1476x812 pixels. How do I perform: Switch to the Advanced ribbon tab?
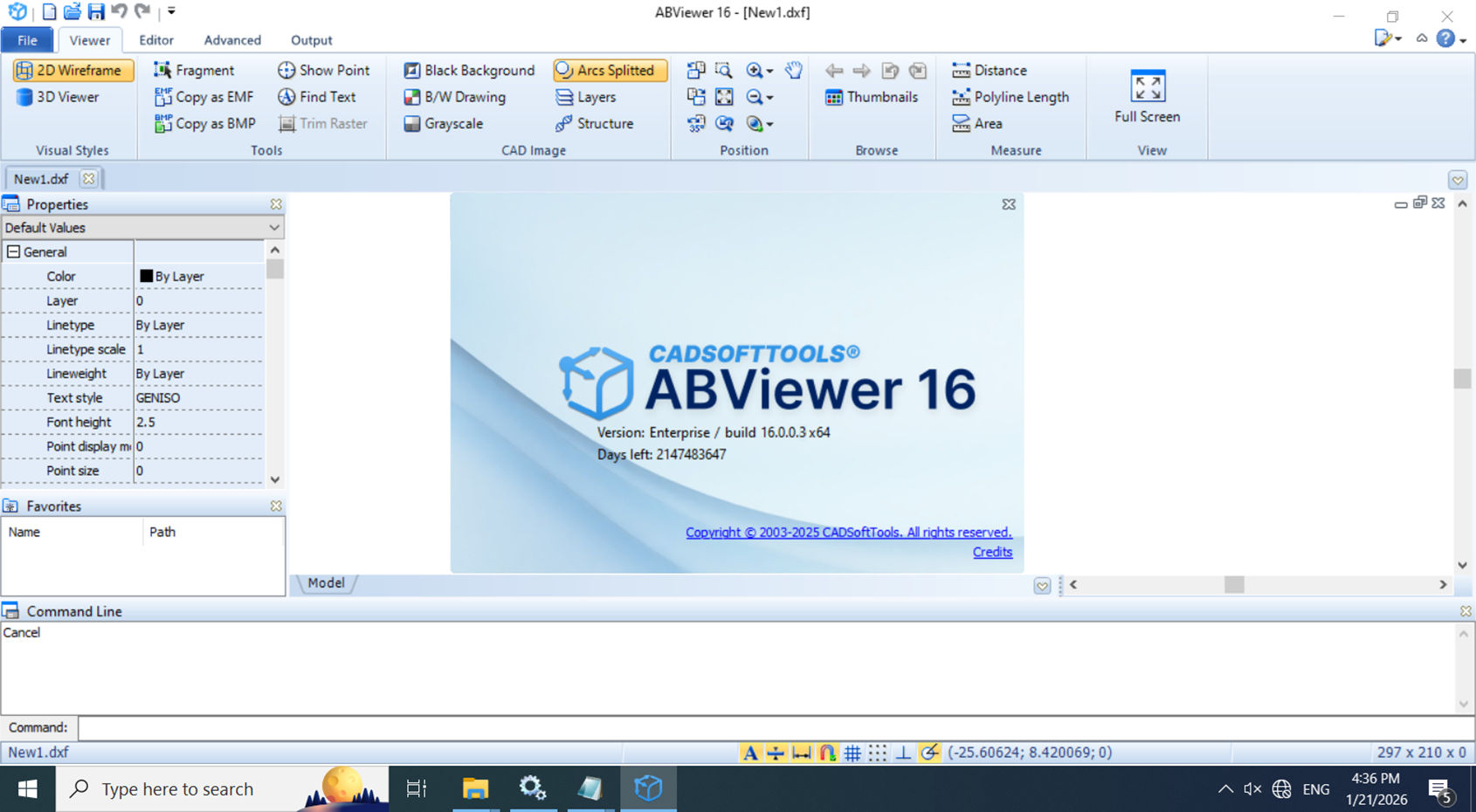click(x=231, y=40)
